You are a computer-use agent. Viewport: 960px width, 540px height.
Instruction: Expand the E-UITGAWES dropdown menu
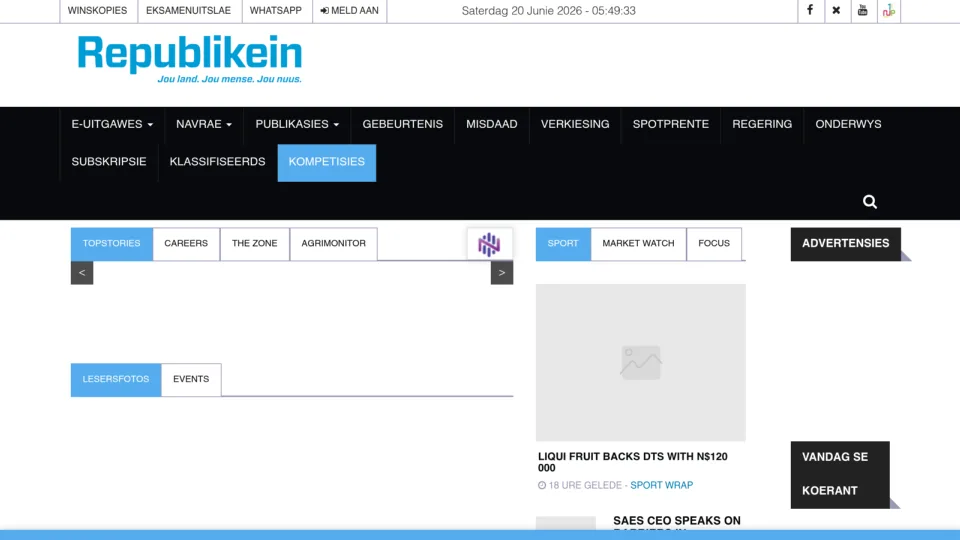click(x=112, y=124)
